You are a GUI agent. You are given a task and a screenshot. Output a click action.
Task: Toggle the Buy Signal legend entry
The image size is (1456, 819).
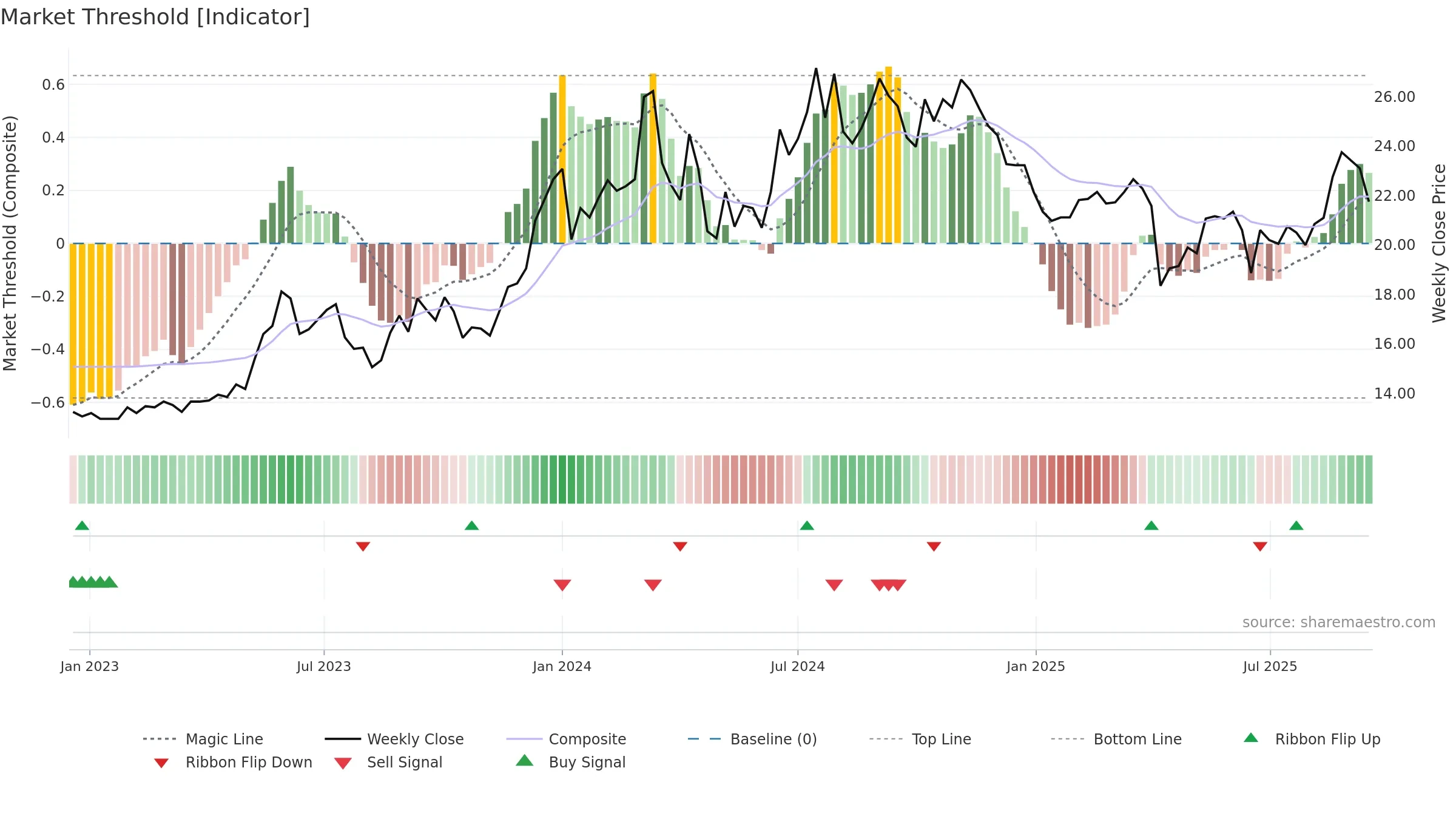tap(570, 762)
